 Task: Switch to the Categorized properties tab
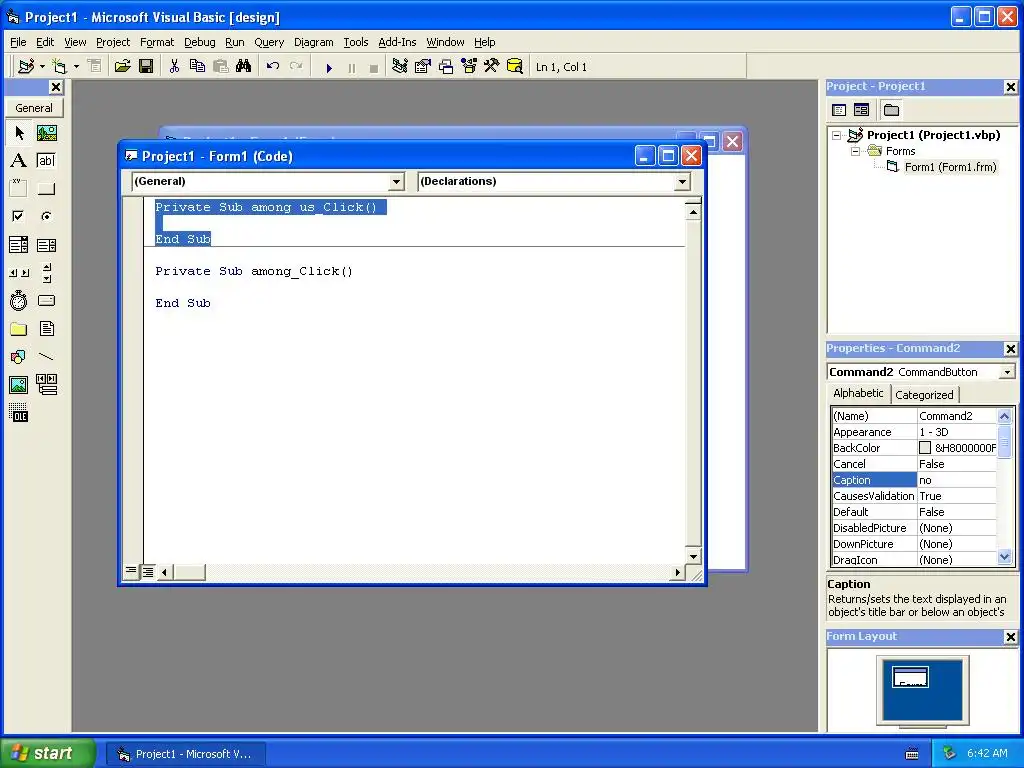click(x=923, y=394)
